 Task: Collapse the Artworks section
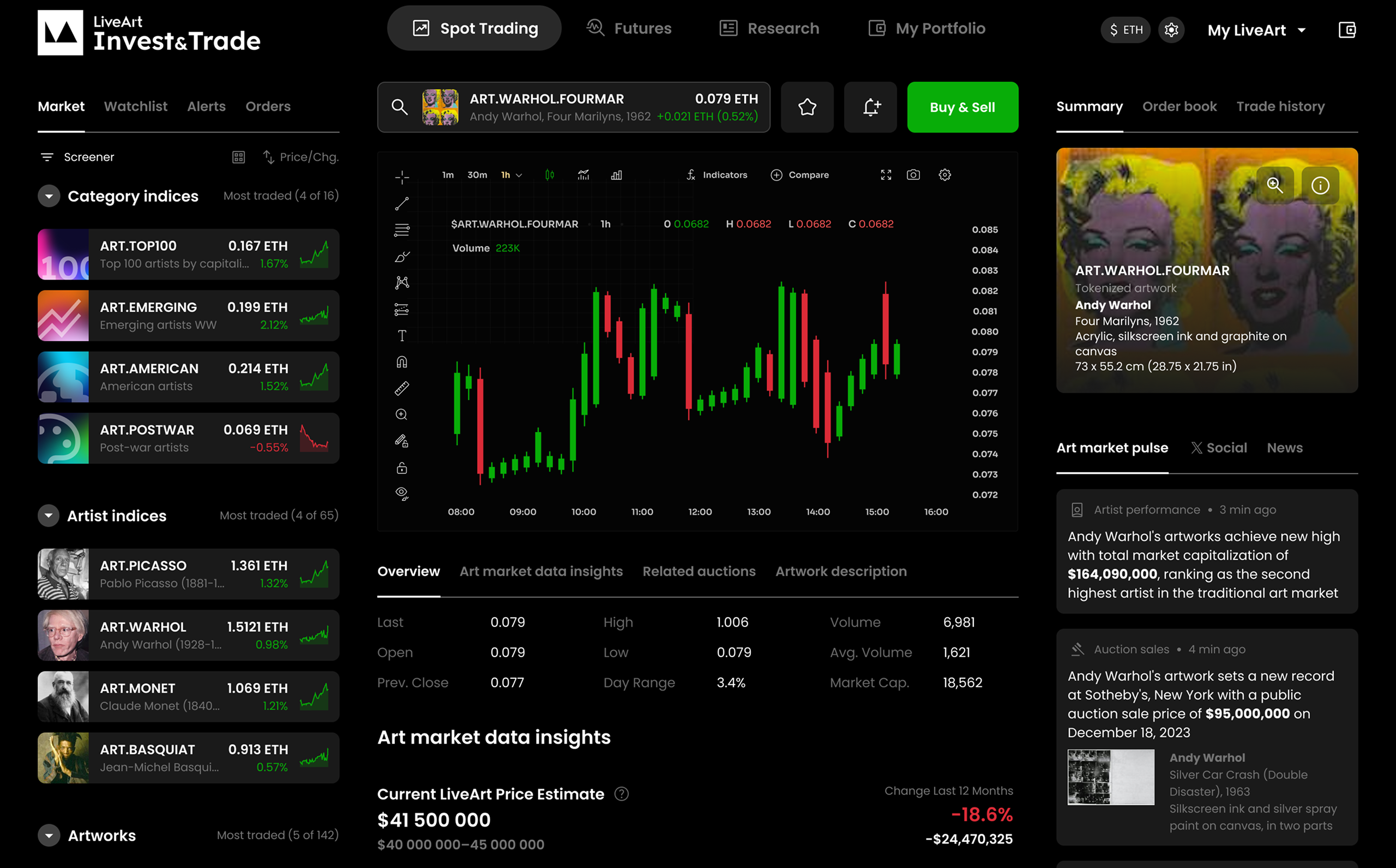[49, 835]
